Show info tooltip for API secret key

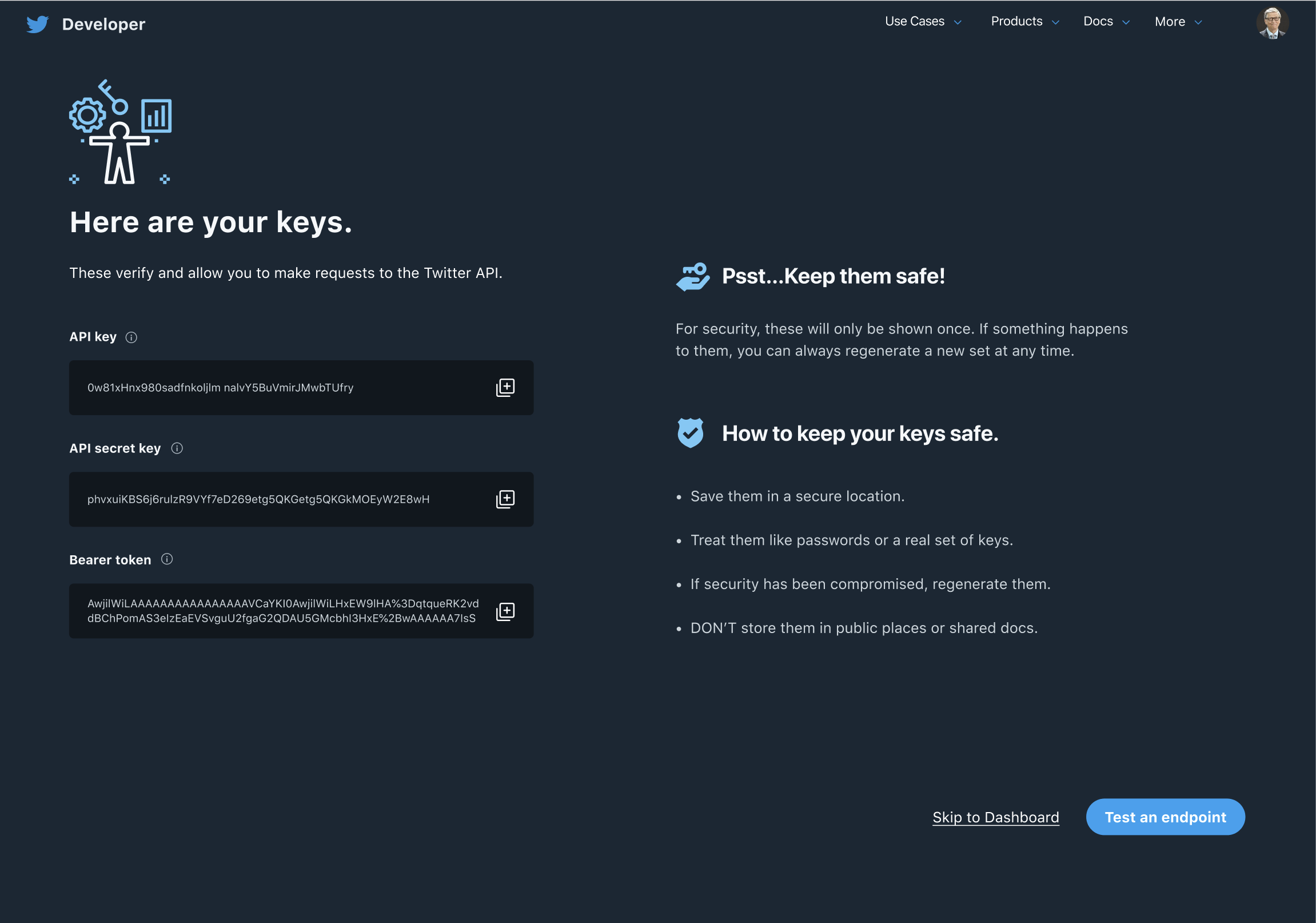pos(177,448)
